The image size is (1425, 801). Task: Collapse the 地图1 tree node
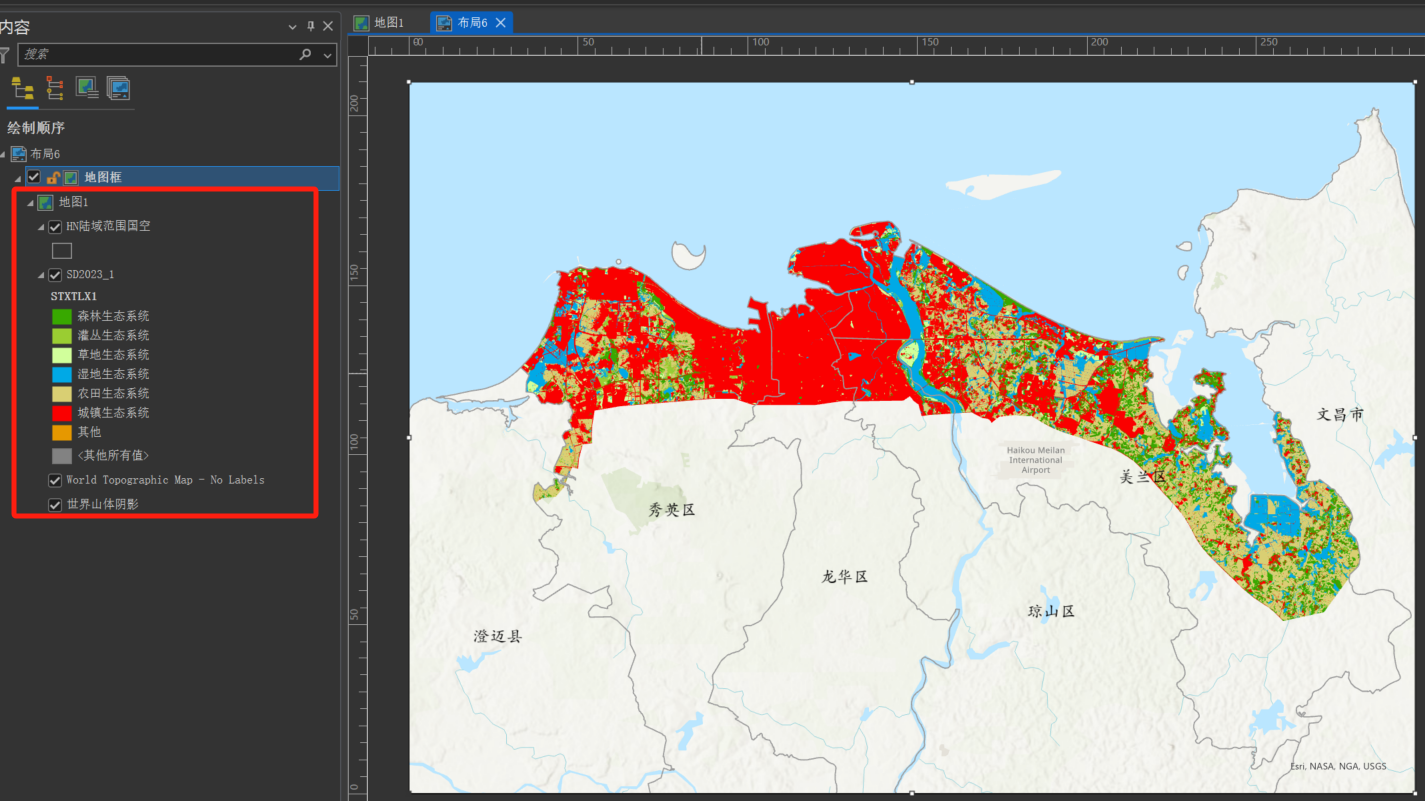point(30,203)
